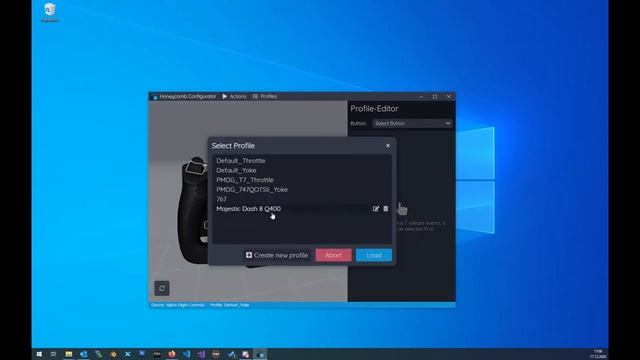
Task: Open File Explorer from the taskbar
Action: (x=69, y=354)
